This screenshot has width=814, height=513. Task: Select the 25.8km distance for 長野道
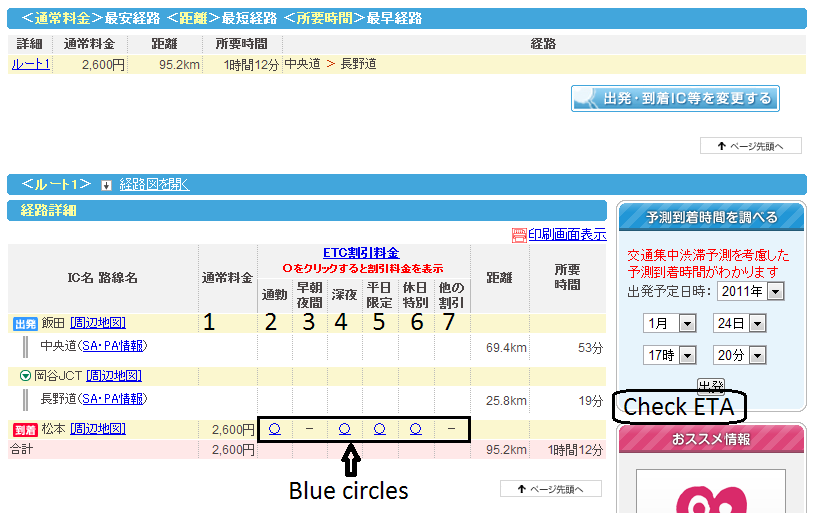(x=506, y=401)
